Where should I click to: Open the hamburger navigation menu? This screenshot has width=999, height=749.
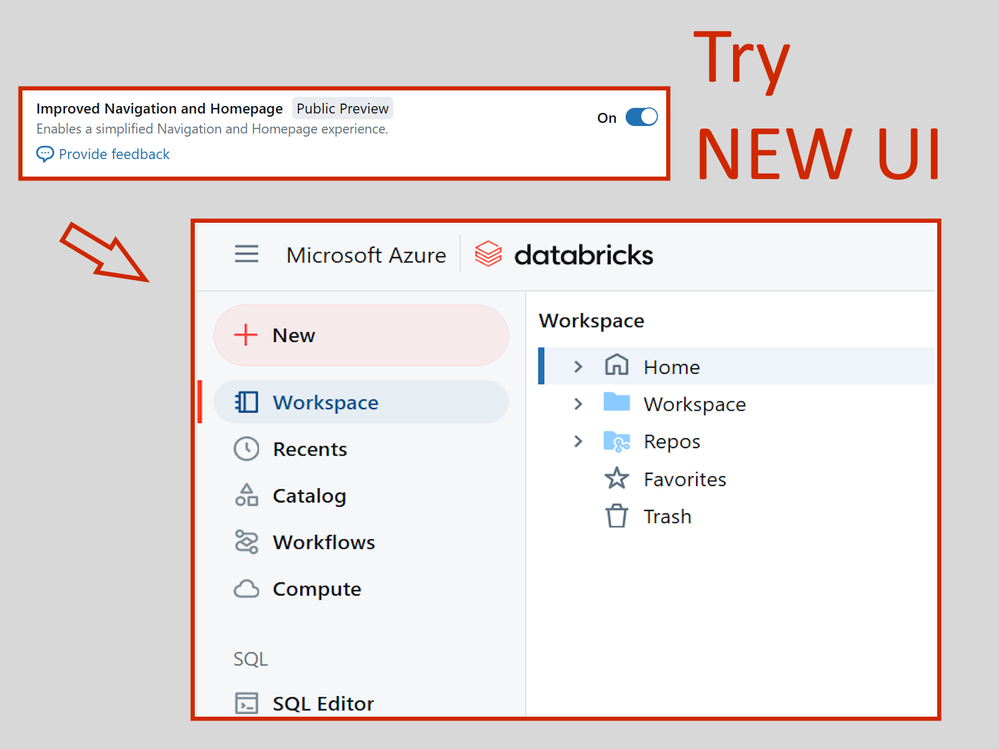pos(246,255)
